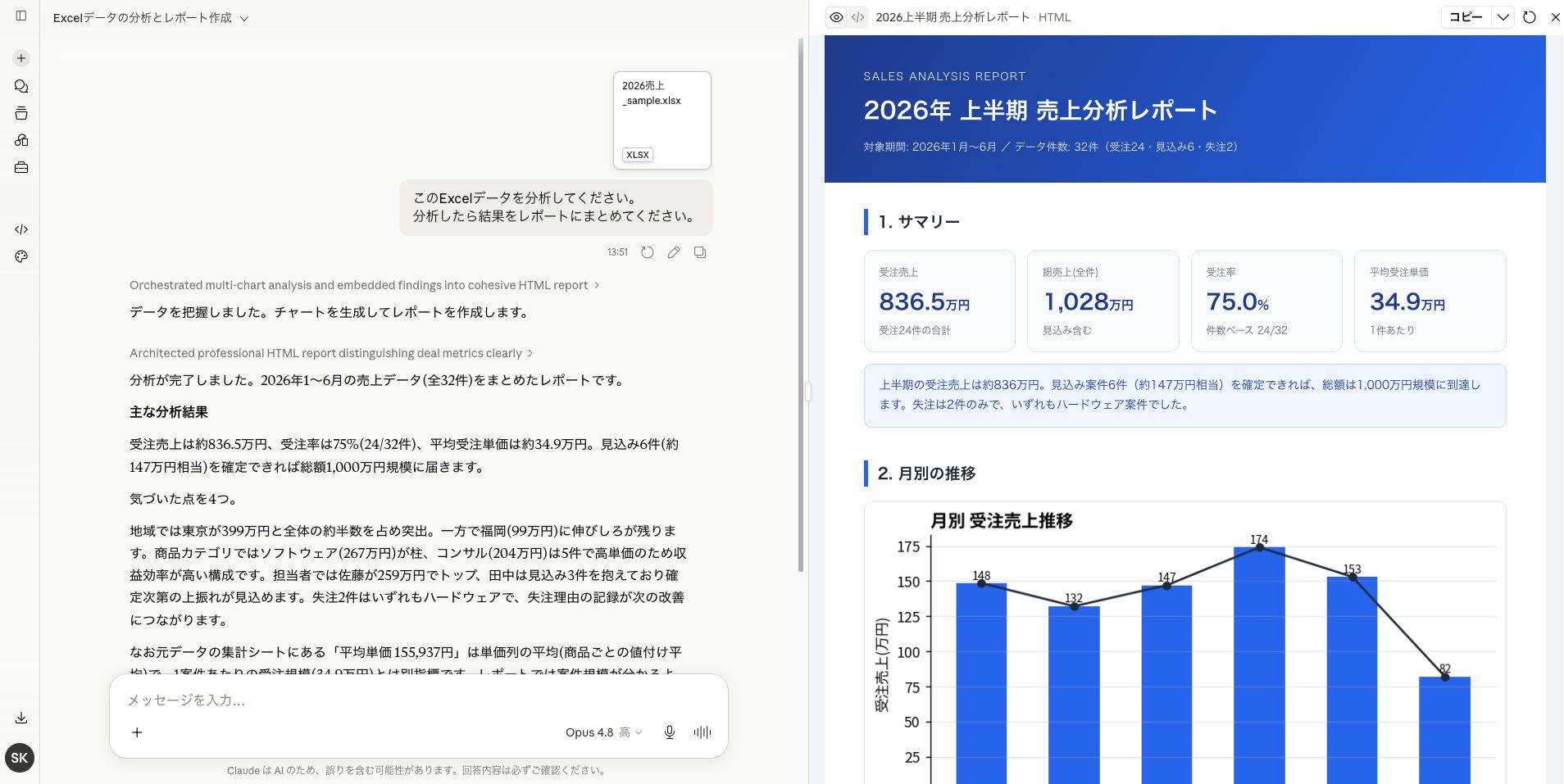The height and width of the screenshot is (784, 1564).
Task: Click the 受注売上 836.5万円 card
Action: 939,301
